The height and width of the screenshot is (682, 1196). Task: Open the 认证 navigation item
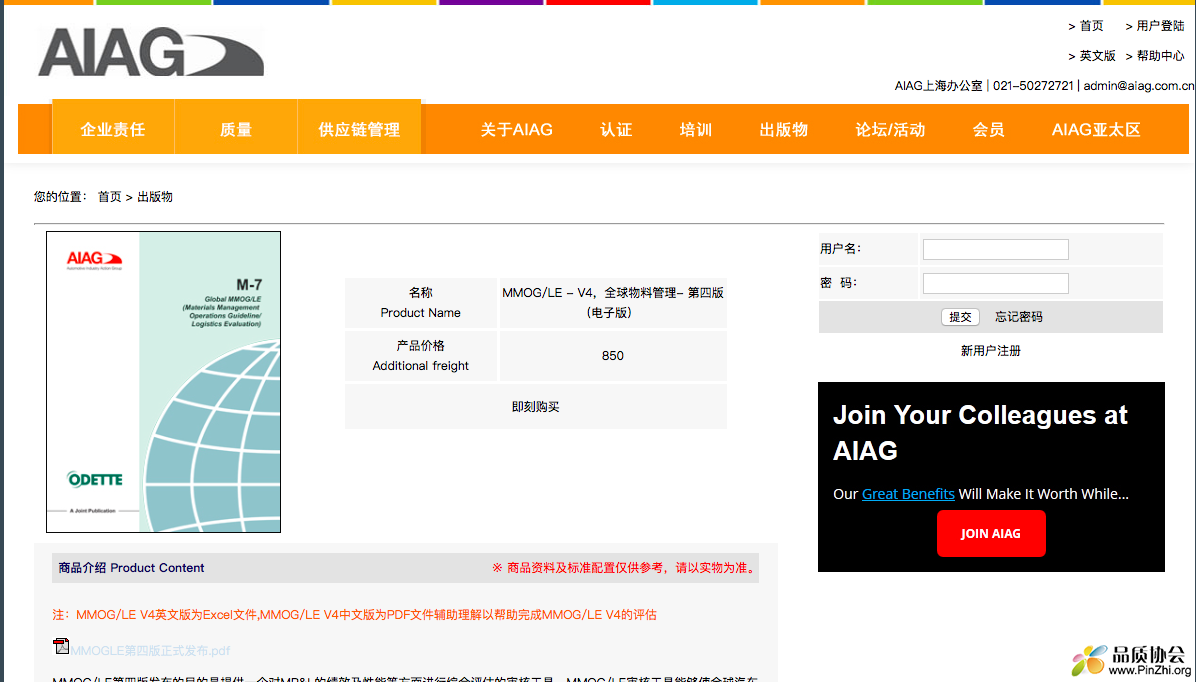coord(616,130)
